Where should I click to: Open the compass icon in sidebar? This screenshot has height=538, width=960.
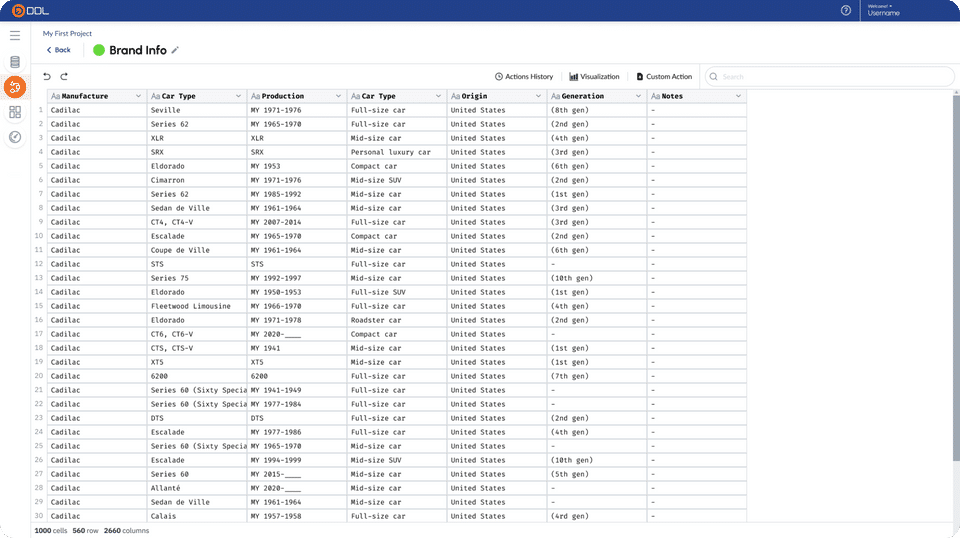[15, 137]
